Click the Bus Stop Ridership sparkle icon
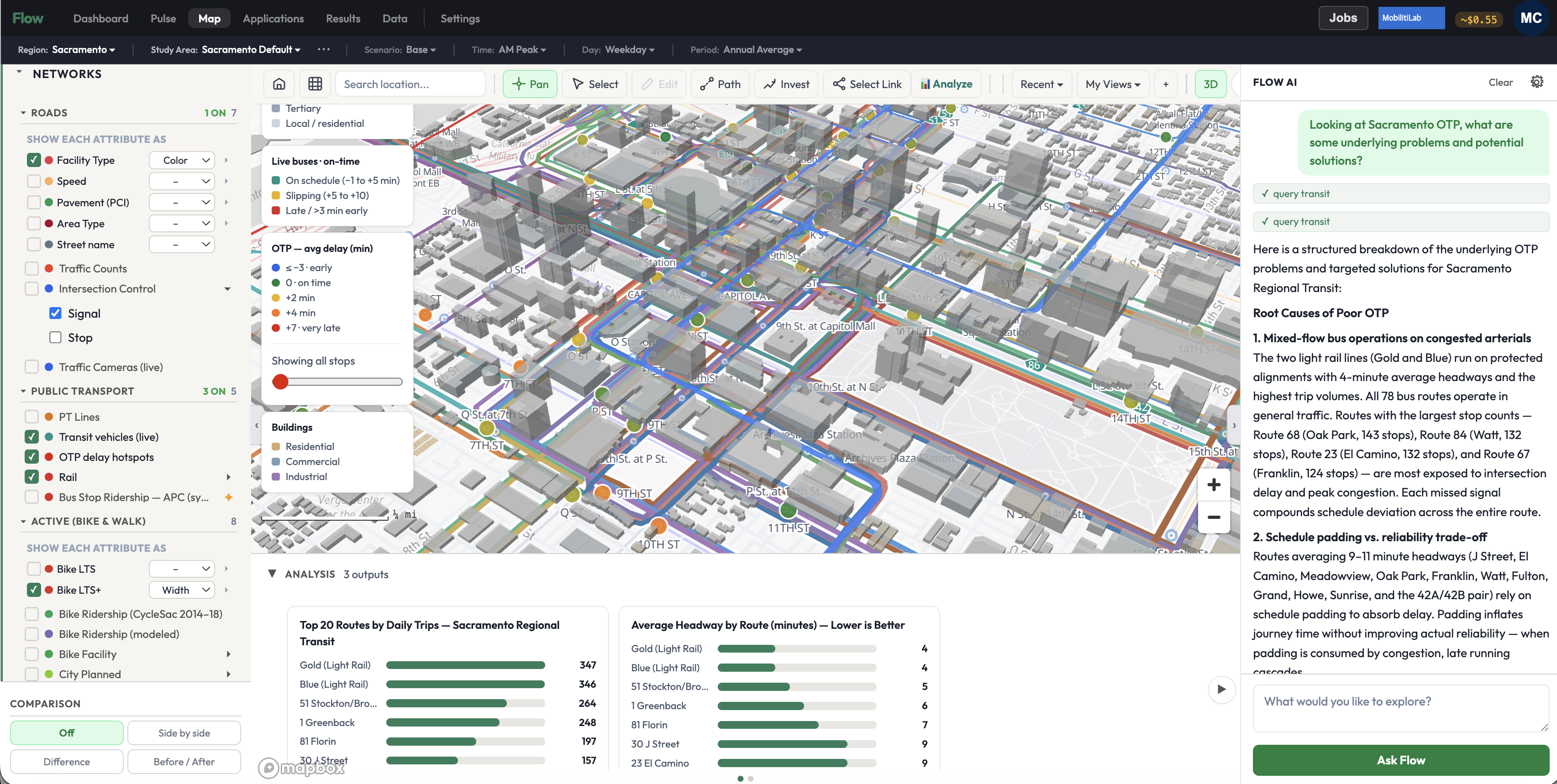 coord(228,497)
